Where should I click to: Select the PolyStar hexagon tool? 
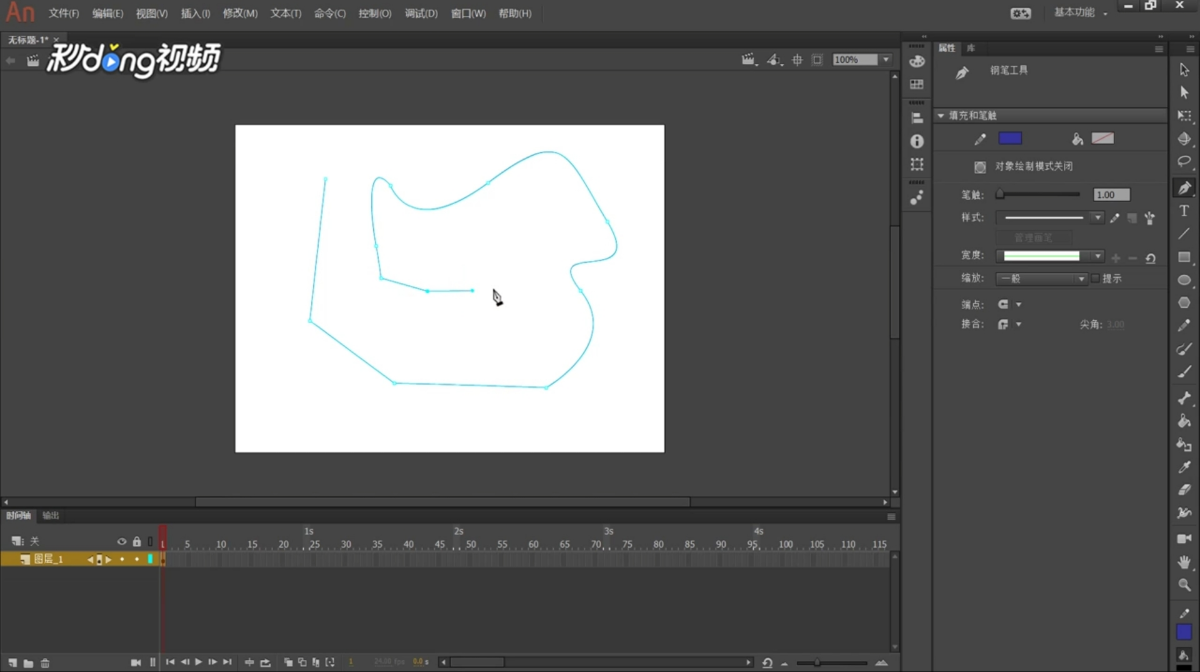(x=1184, y=303)
